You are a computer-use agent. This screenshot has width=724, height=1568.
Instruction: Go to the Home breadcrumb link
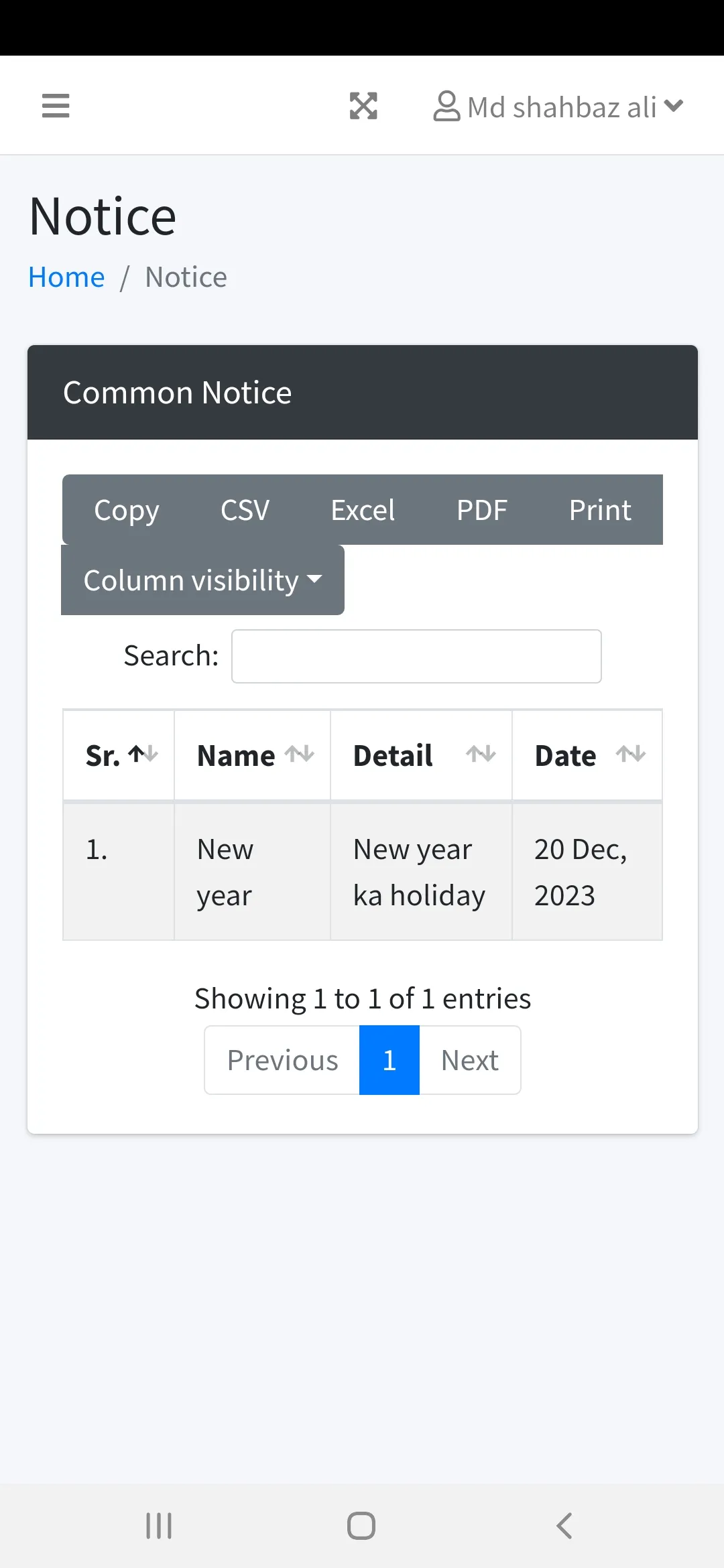tap(66, 277)
